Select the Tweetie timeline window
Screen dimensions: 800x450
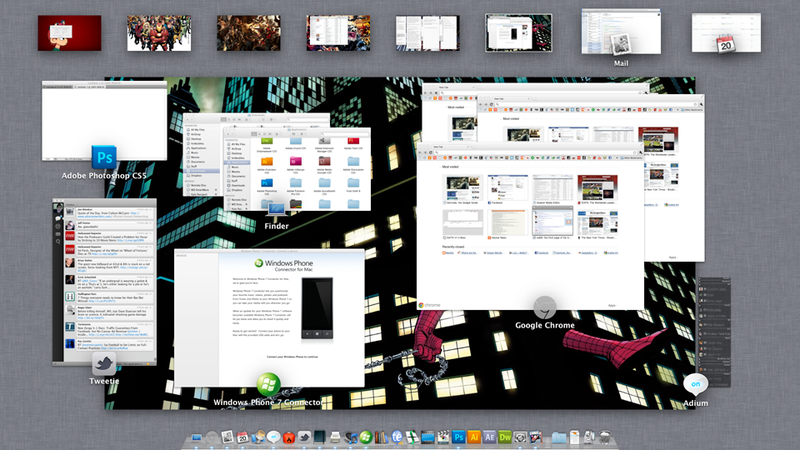click(104, 282)
